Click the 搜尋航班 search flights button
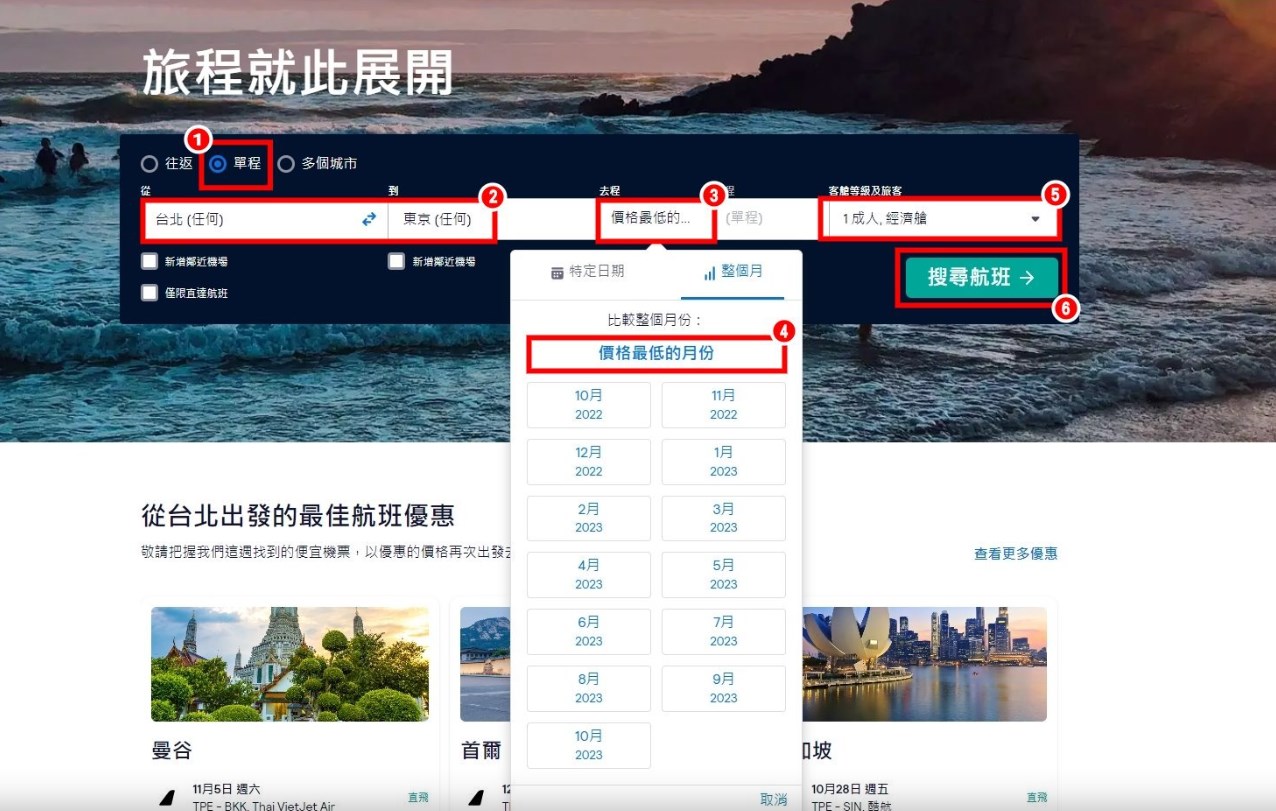Screen dimensions: 1276x811 981,278
